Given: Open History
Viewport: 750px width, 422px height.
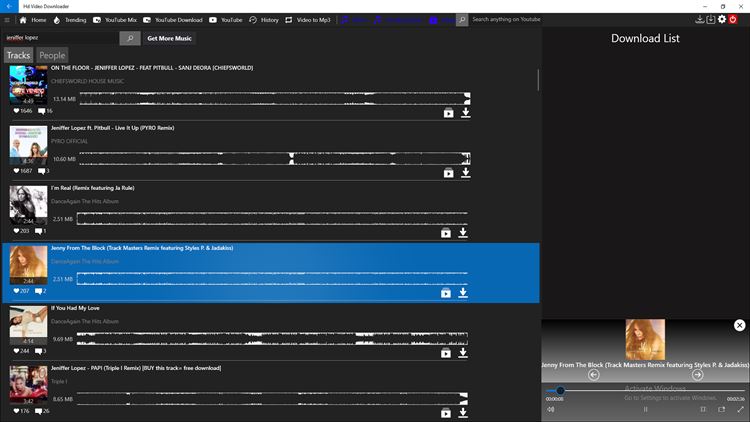Looking at the screenshot, I should pos(264,20).
